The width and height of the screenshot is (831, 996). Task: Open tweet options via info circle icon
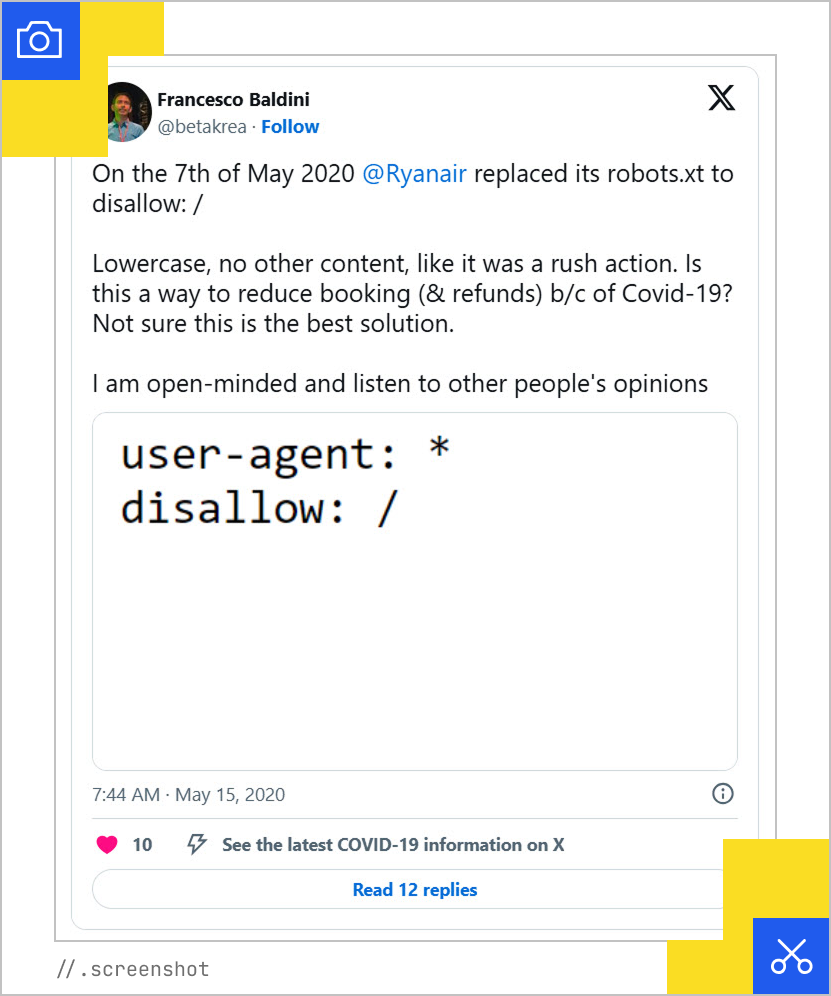[722, 794]
